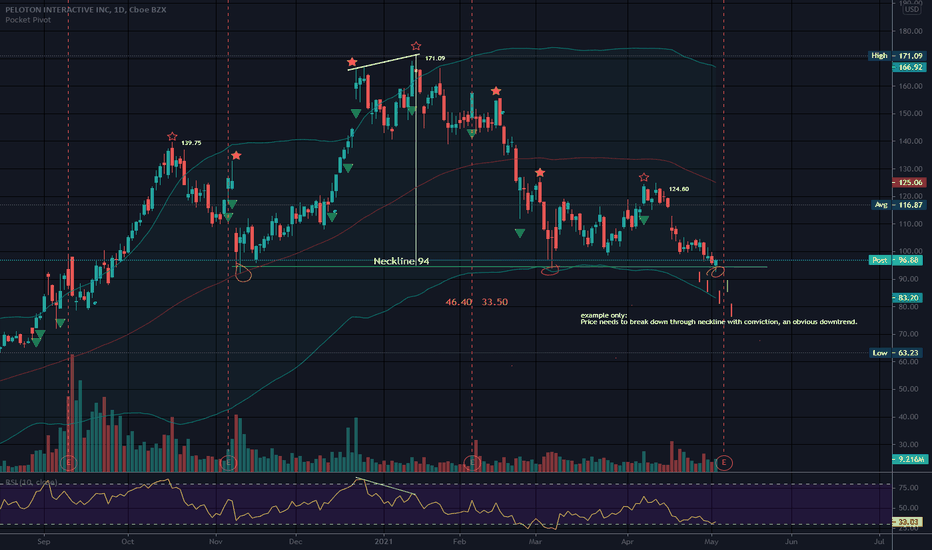The image size is (932, 550).
Task: Click the 9.216M volume tag
Action: (909, 459)
